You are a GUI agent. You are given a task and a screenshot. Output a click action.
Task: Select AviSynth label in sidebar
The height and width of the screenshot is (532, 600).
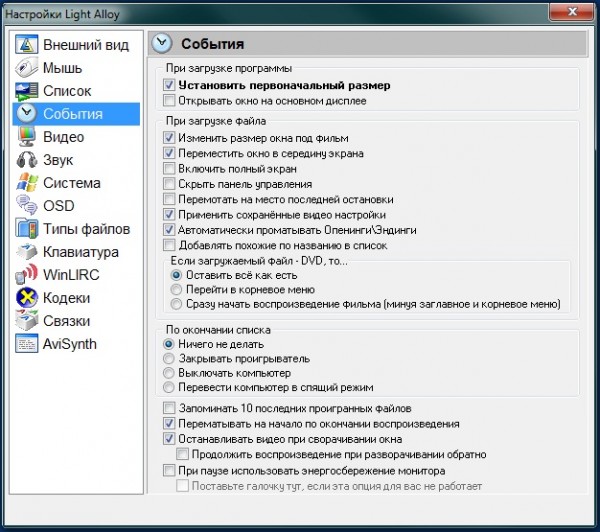point(70,344)
